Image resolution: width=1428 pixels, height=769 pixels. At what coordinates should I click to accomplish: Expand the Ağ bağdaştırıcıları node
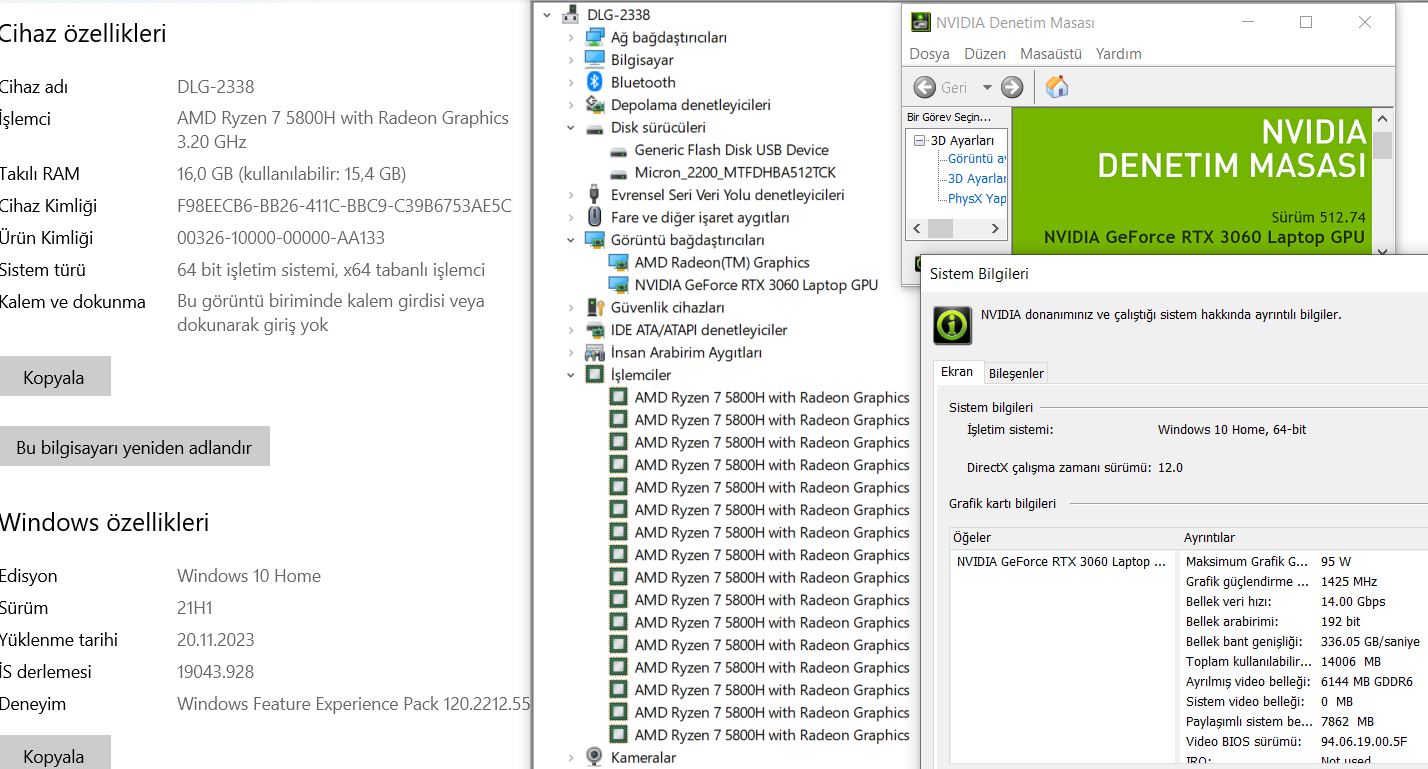[571, 37]
